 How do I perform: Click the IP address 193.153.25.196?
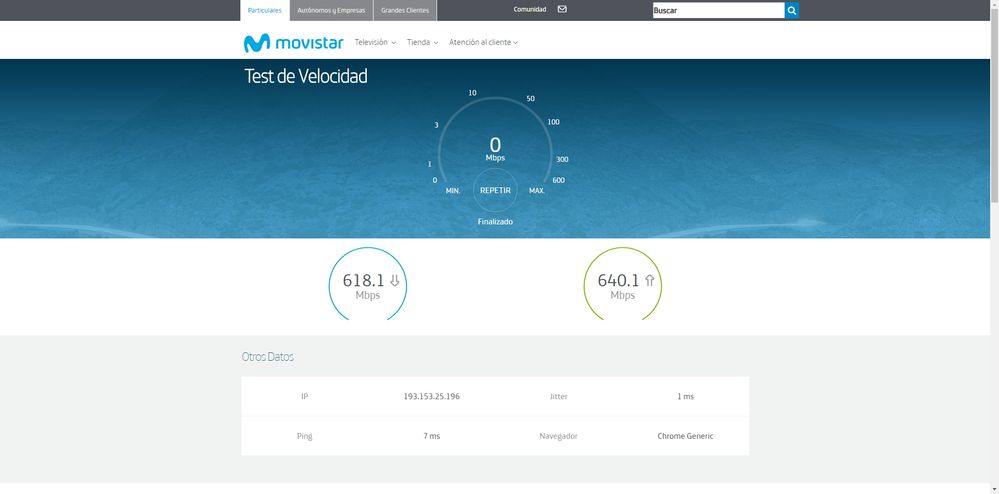pyautogui.click(x=431, y=397)
